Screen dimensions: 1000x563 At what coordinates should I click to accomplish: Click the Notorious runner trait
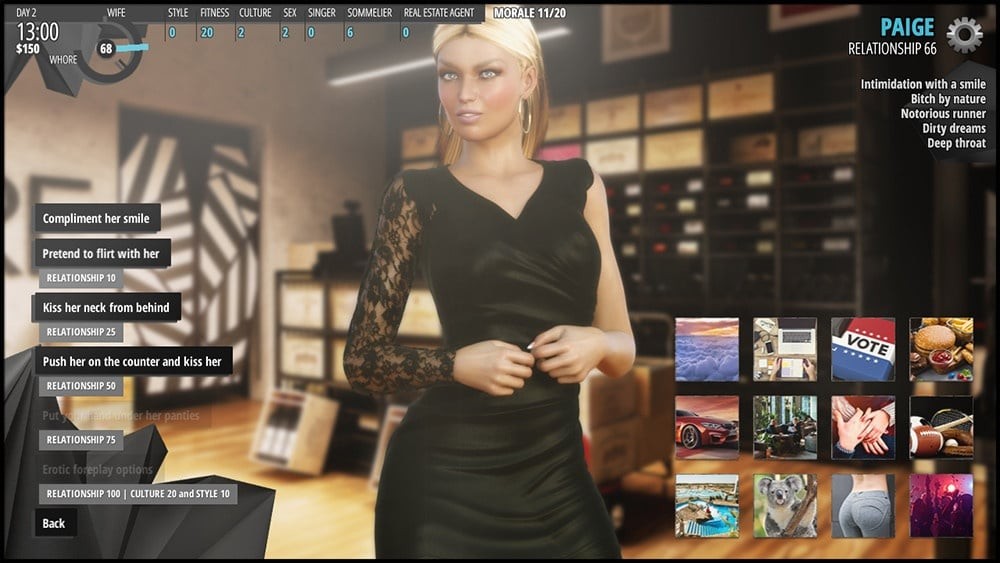(x=942, y=114)
